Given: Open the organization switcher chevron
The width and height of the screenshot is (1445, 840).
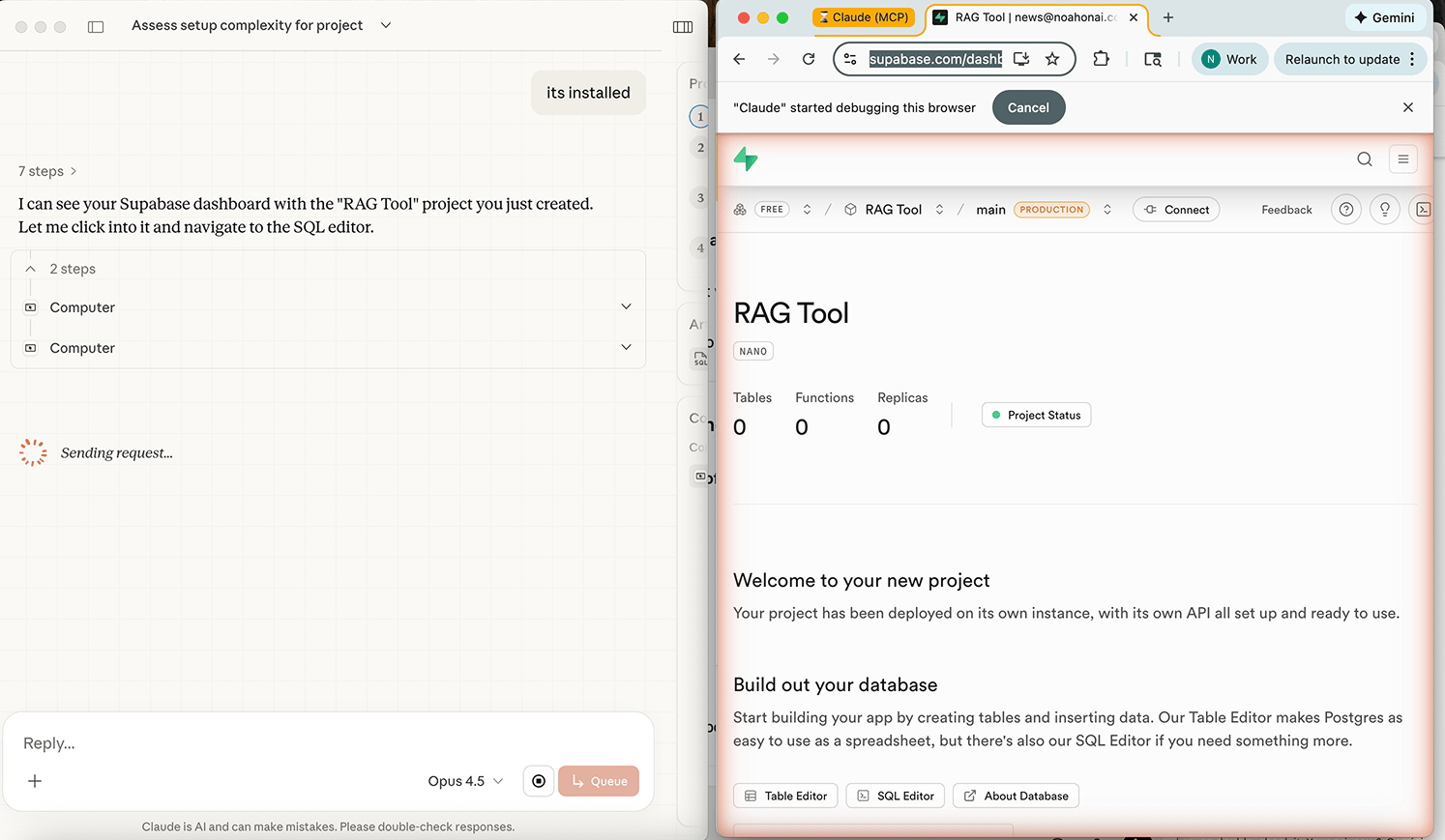Looking at the screenshot, I should pos(807,210).
